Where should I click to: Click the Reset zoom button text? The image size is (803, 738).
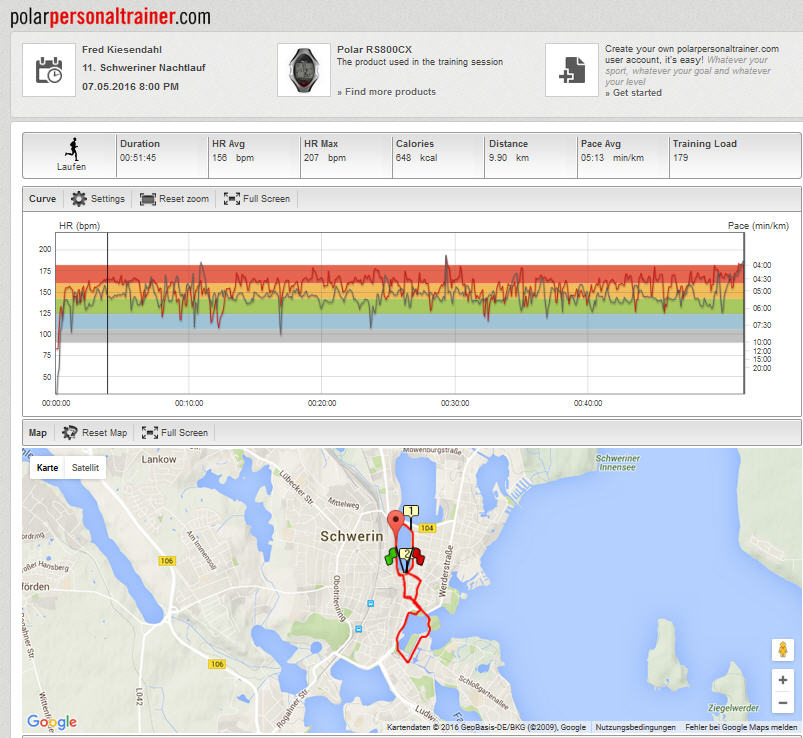(184, 199)
